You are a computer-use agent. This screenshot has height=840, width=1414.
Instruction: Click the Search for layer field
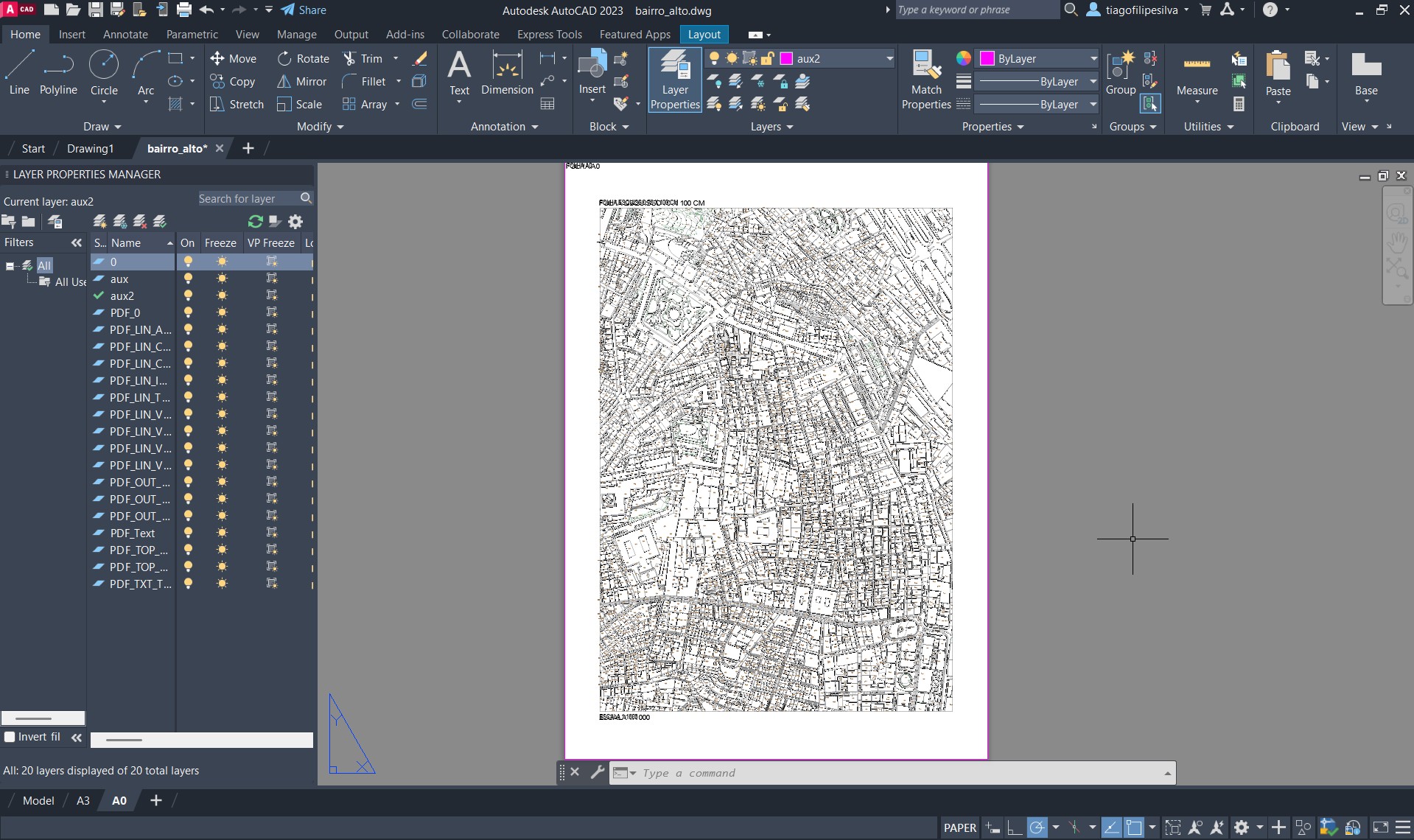pos(247,199)
